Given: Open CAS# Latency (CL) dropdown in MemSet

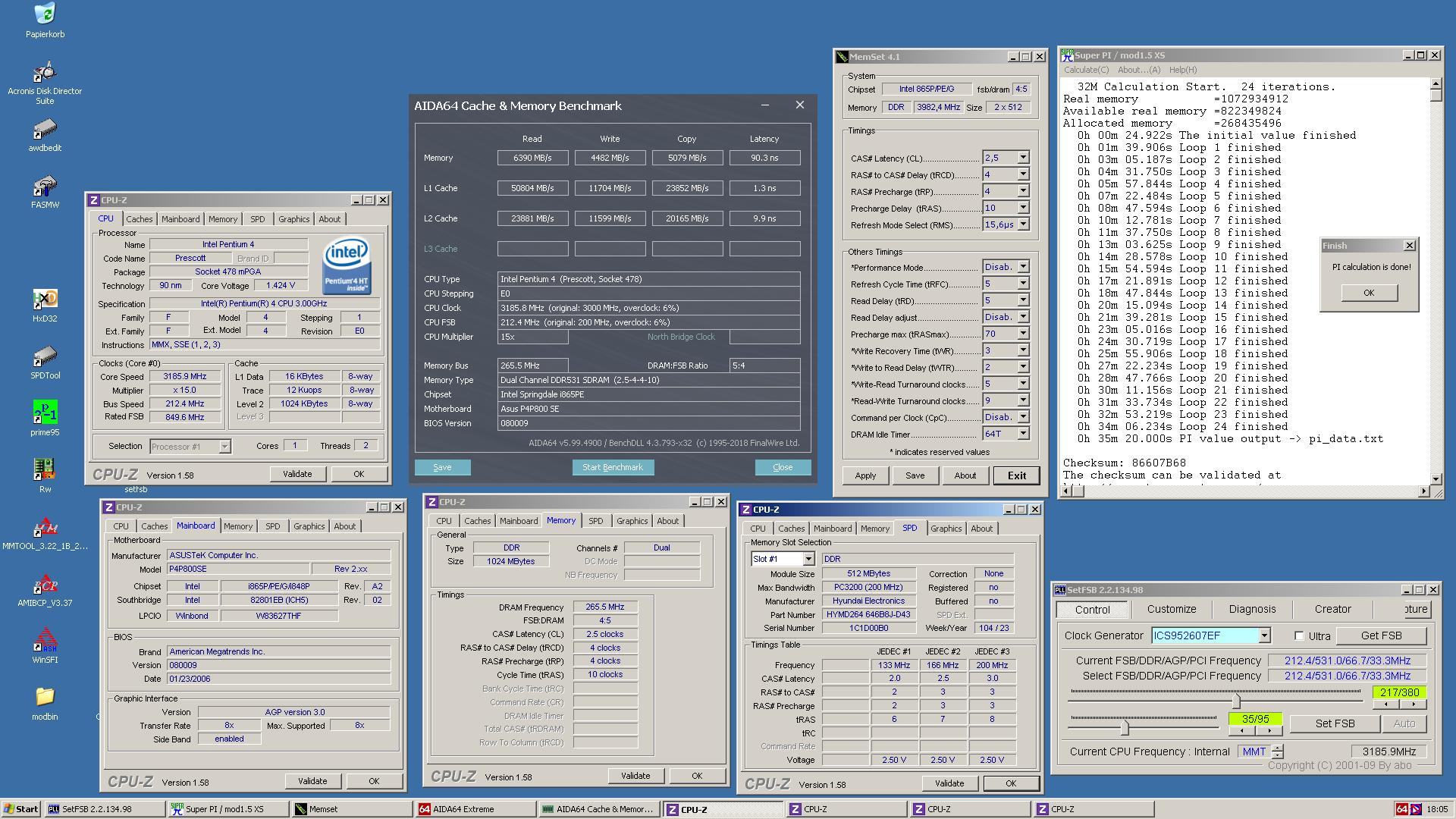Looking at the screenshot, I should click(1023, 158).
